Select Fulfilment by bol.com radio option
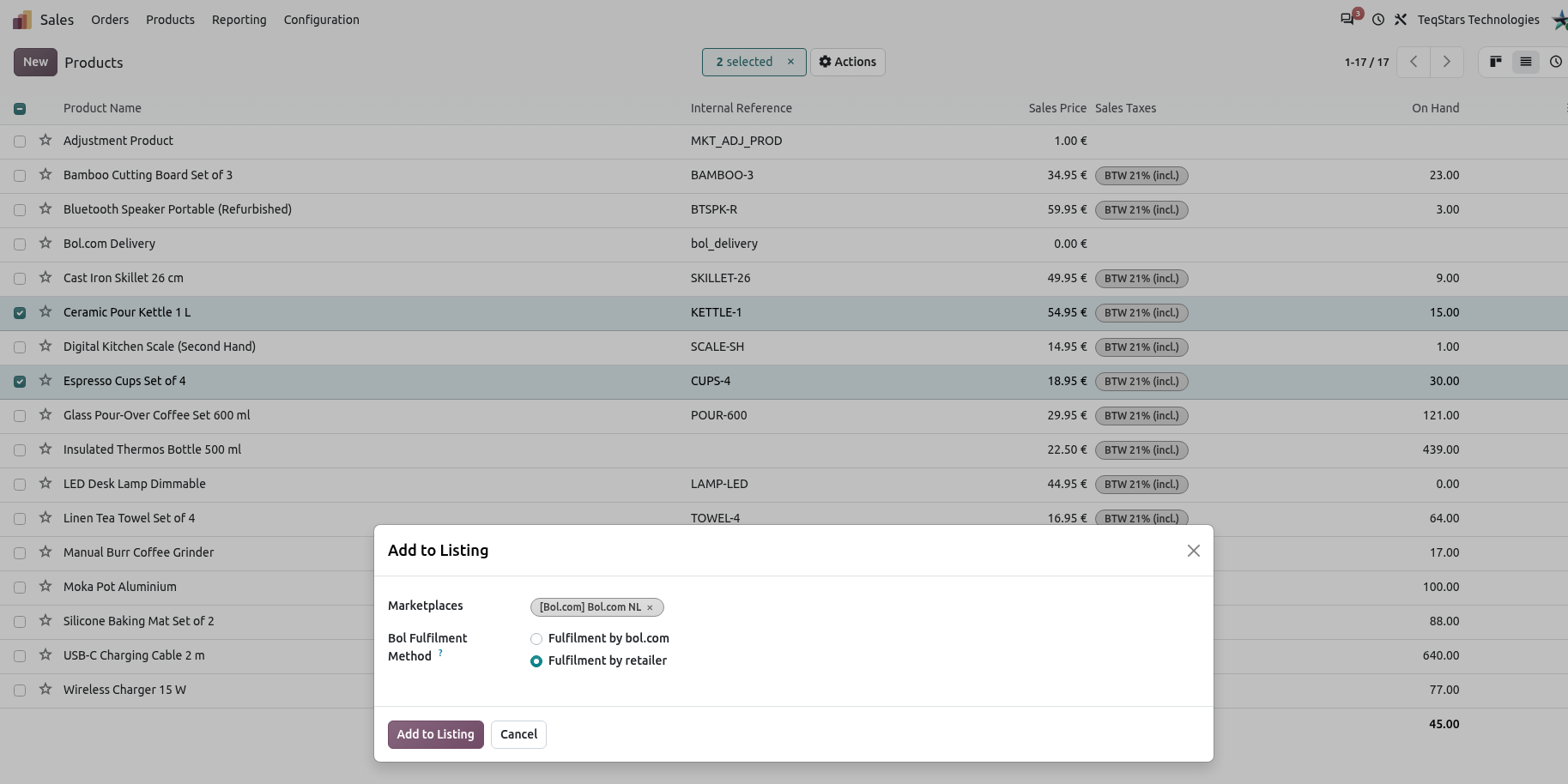Screen dimensions: 1568x784 tap(536, 639)
